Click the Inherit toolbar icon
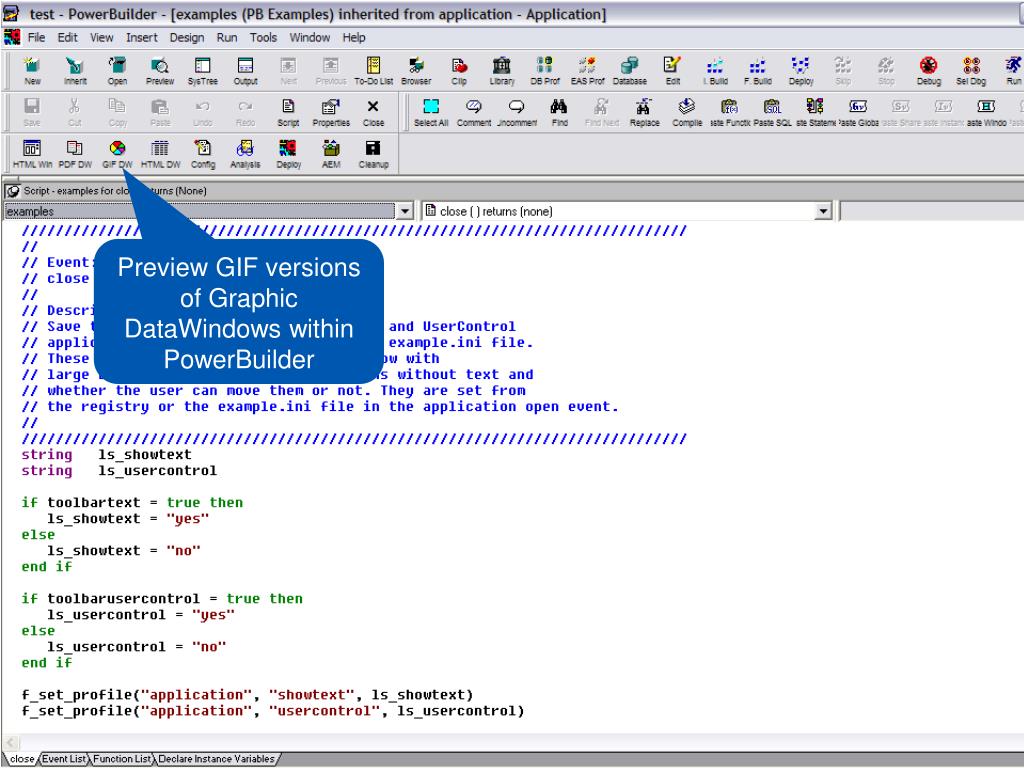This screenshot has height=768, width=1024. point(75,71)
